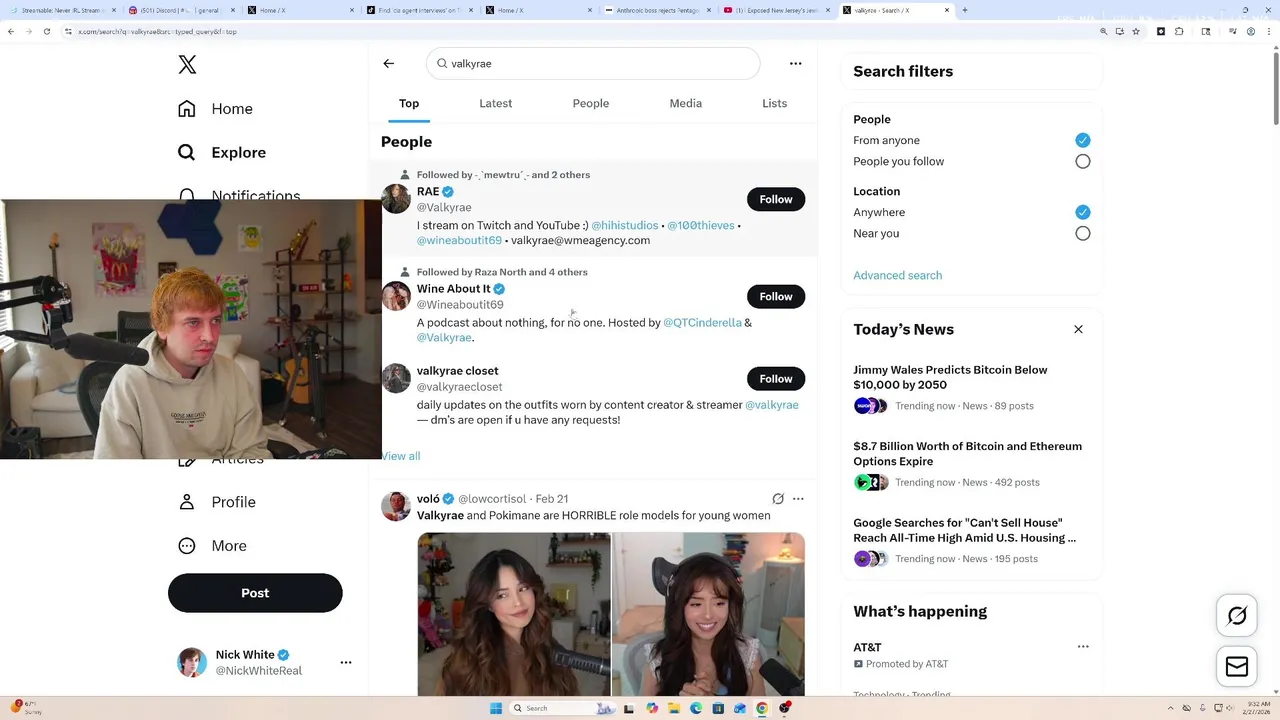This screenshot has width=1280, height=720.
Task: Bookmark this page with star icon
Action: point(1136,31)
